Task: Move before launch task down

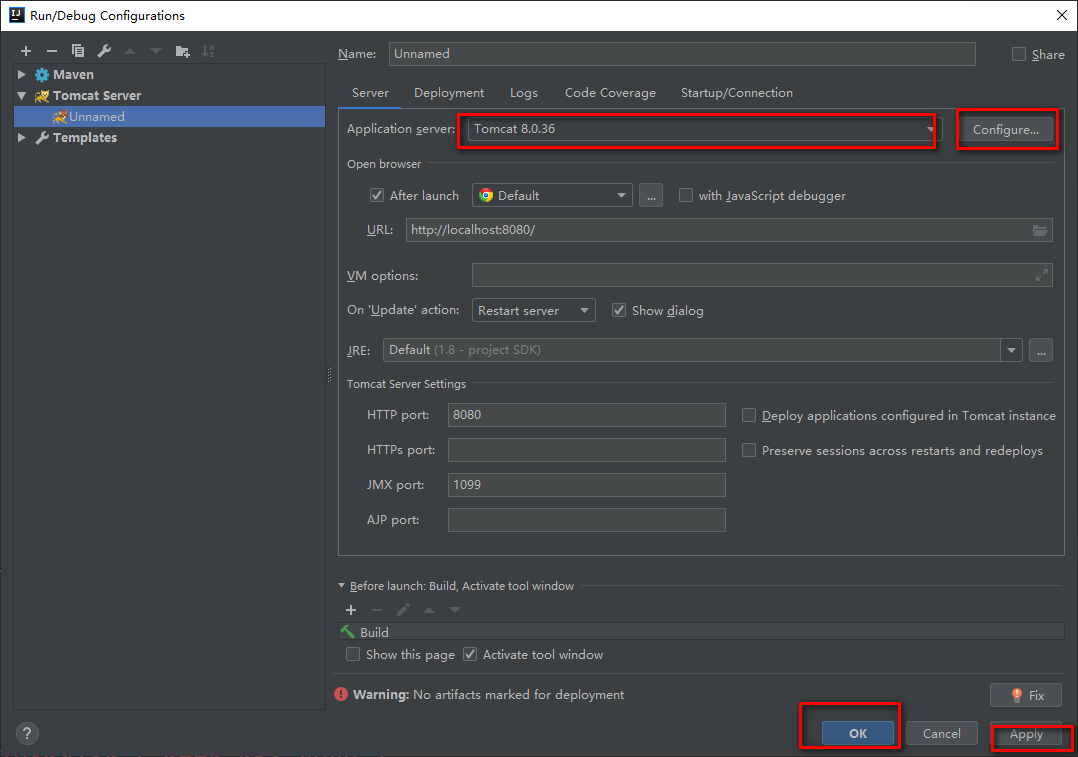Action: 455,610
